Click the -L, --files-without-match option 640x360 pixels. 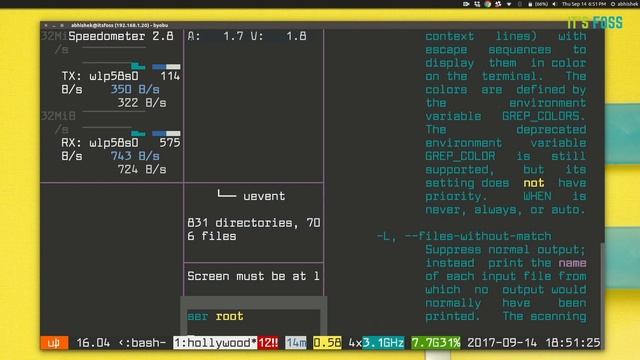[464, 236]
